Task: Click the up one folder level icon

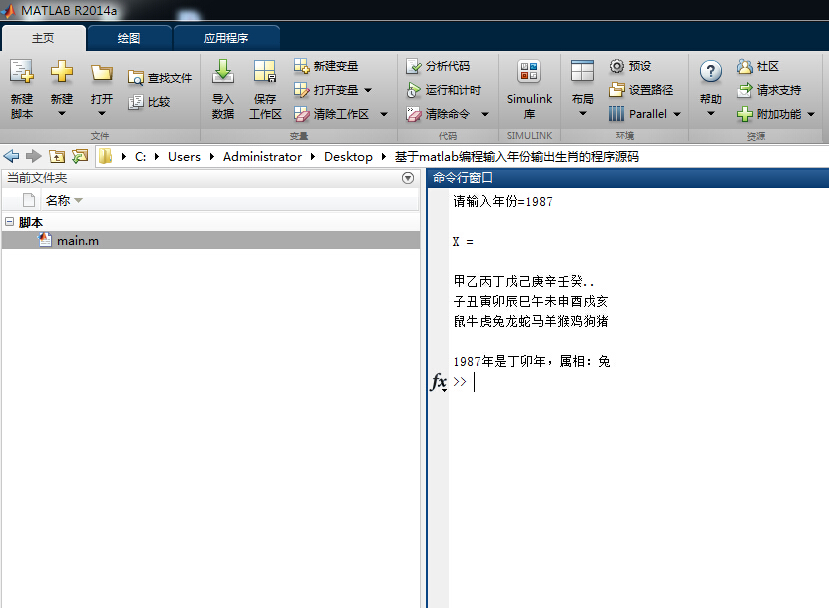Action: (x=57, y=156)
